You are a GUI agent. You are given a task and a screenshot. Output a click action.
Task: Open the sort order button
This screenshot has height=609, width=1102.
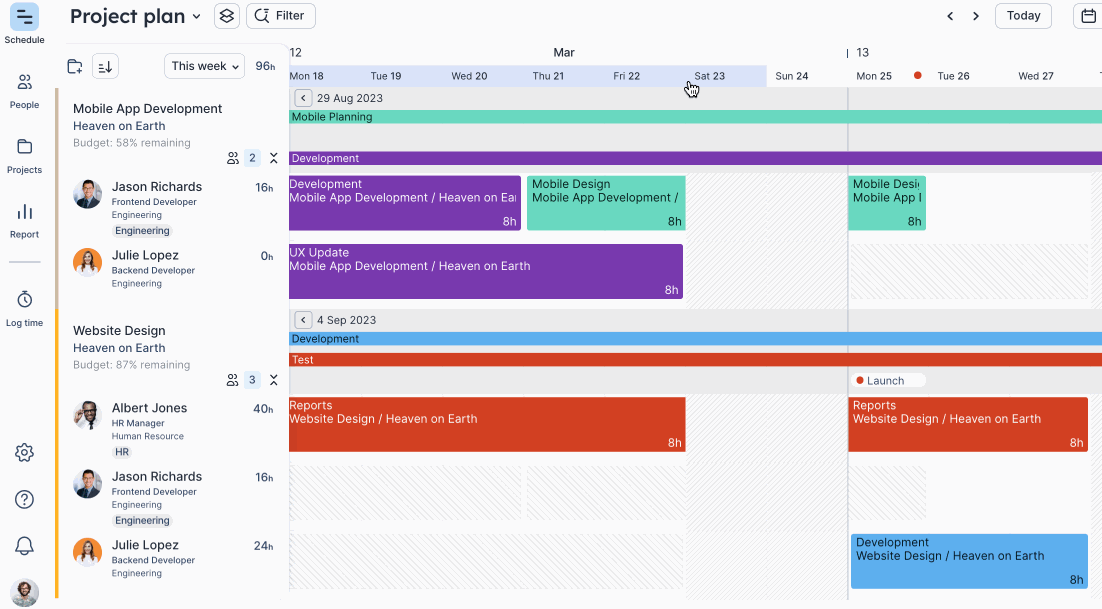tap(105, 67)
